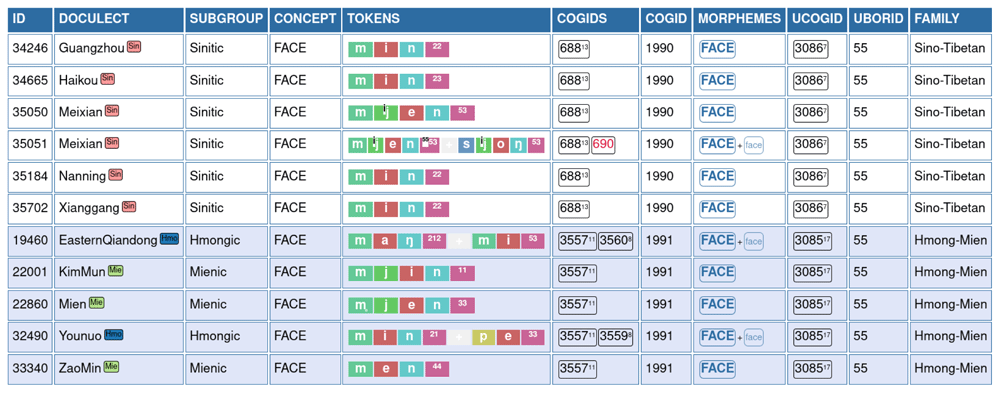The width and height of the screenshot is (1000, 393).
Task: Click small face morpheme in EasternQiandong row
Action: click(754, 242)
